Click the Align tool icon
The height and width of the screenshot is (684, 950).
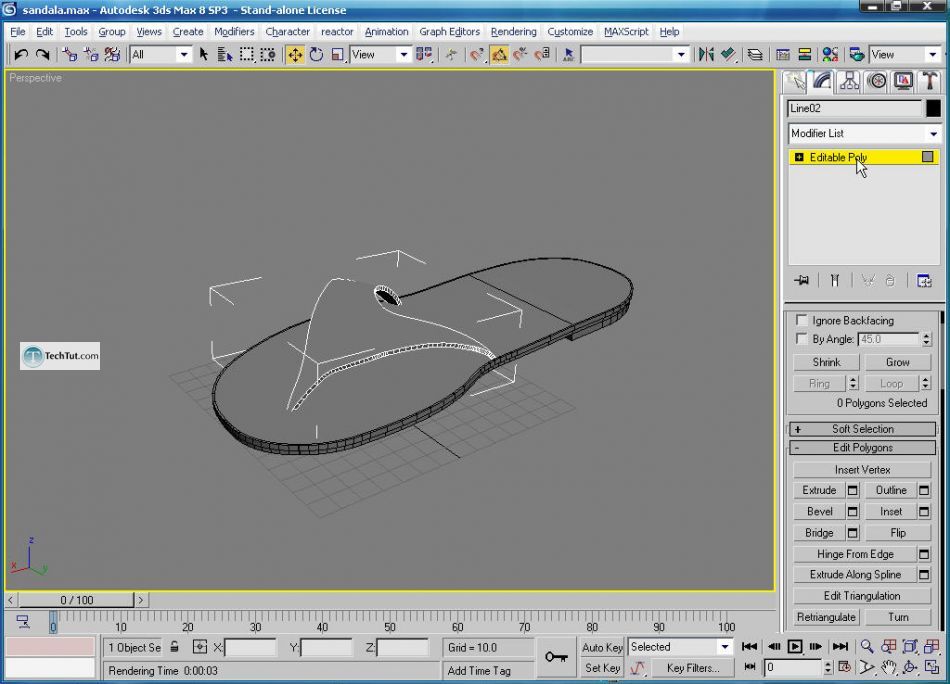(x=728, y=55)
